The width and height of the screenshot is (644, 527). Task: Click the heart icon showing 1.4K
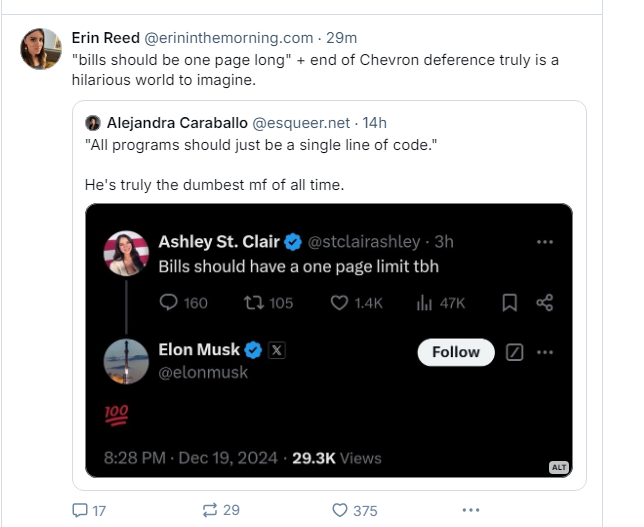click(339, 303)
